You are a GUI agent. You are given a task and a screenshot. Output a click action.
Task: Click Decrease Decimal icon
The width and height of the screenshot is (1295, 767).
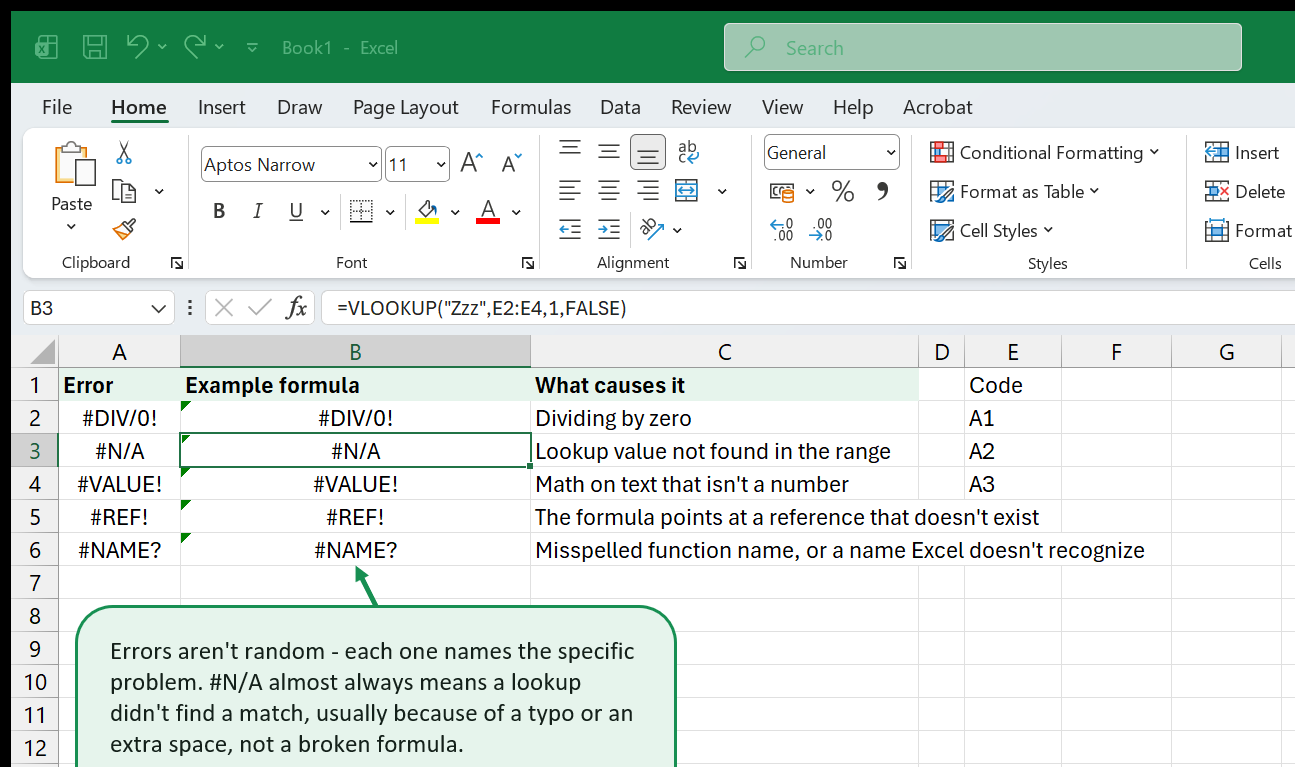pos(821,230)
